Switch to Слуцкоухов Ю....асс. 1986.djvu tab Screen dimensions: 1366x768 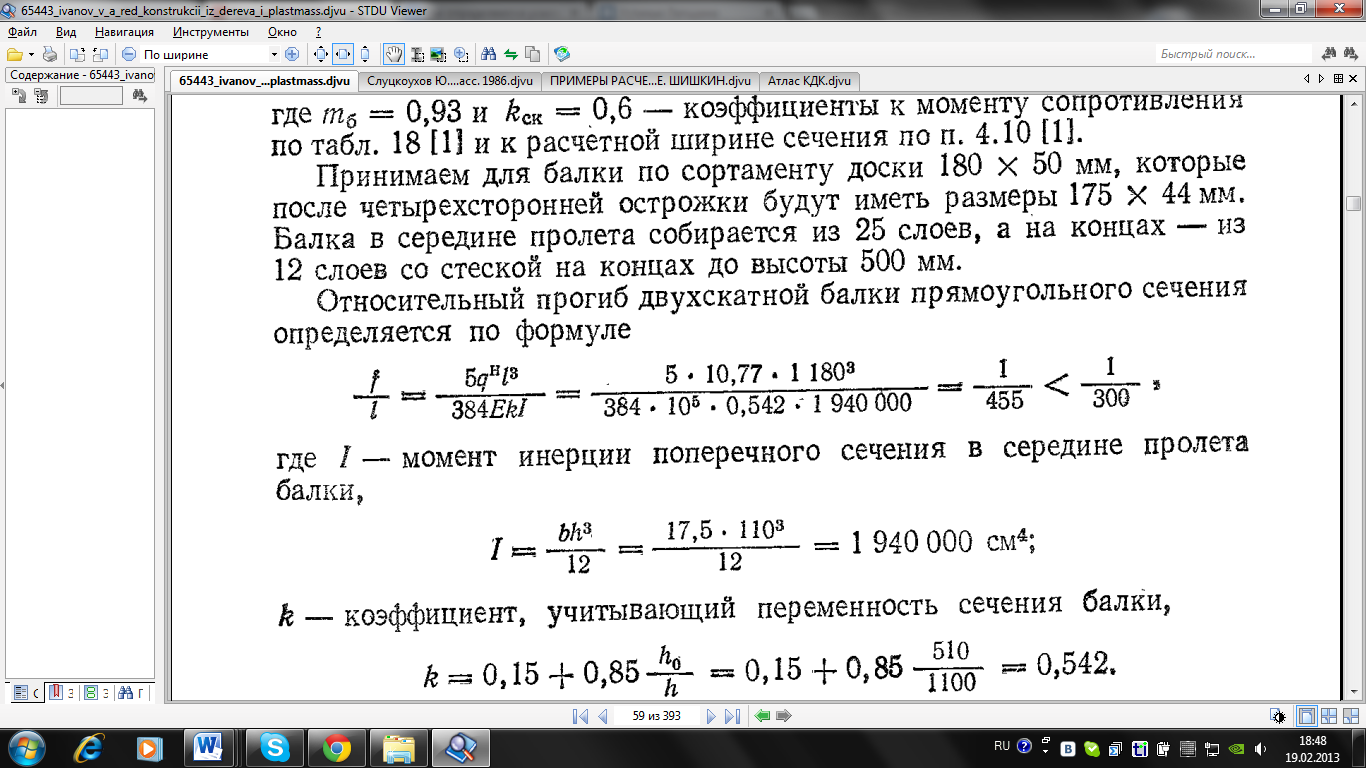450,81
